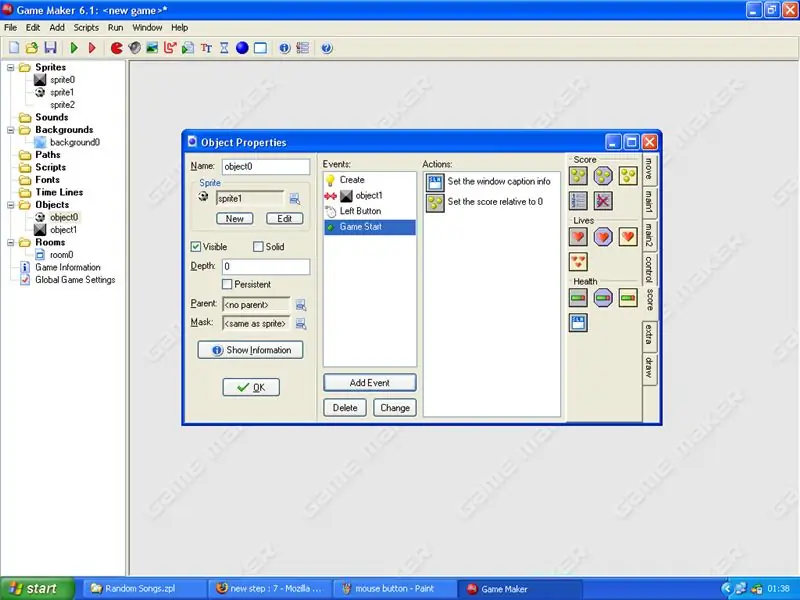Screen dimensions: 800x600
Task: Switch to the main1 actions tab
Action: coord(649,201)
